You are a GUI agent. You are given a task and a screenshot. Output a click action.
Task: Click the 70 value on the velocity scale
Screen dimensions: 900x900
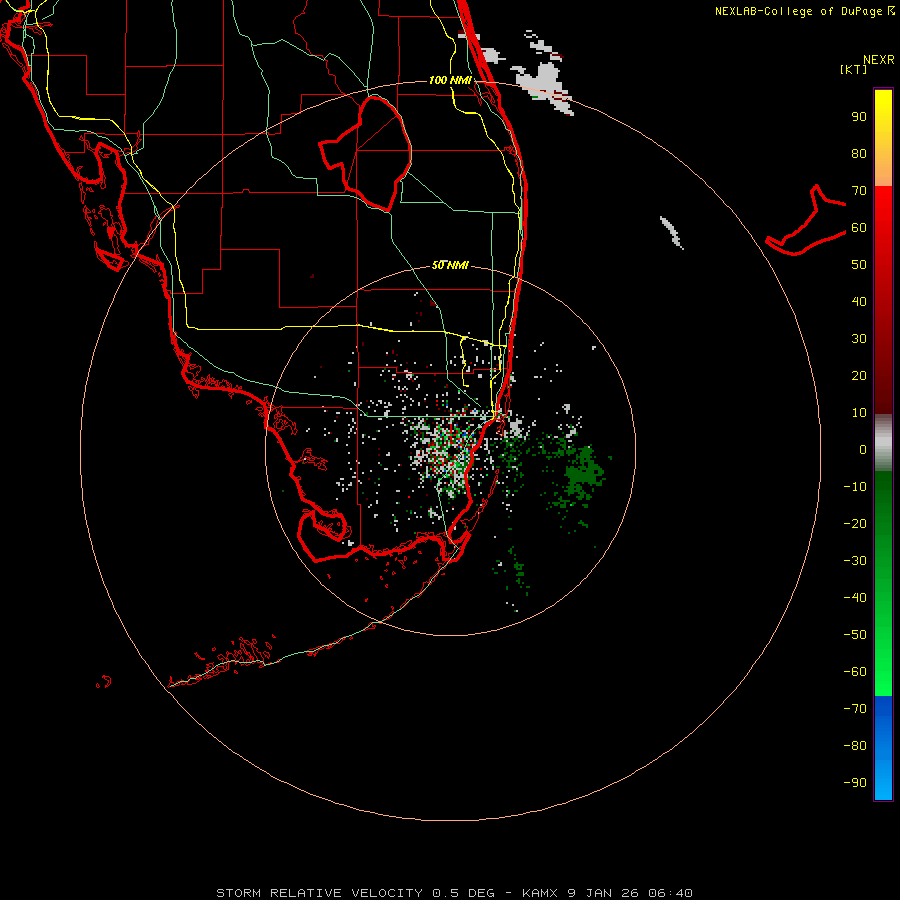859,191
